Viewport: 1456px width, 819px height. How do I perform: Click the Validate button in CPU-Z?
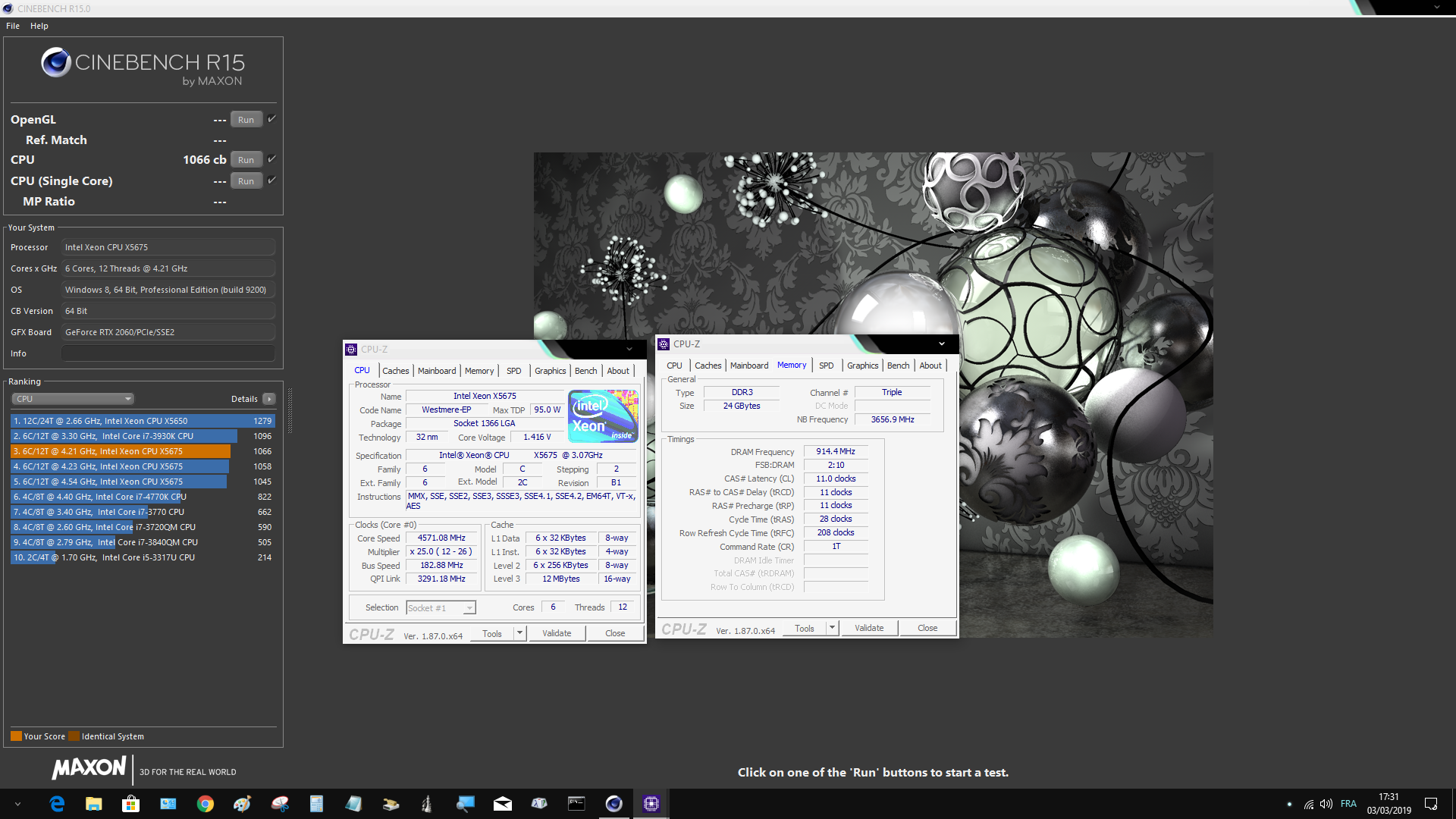pyautogui.click(x=557, y=632)
